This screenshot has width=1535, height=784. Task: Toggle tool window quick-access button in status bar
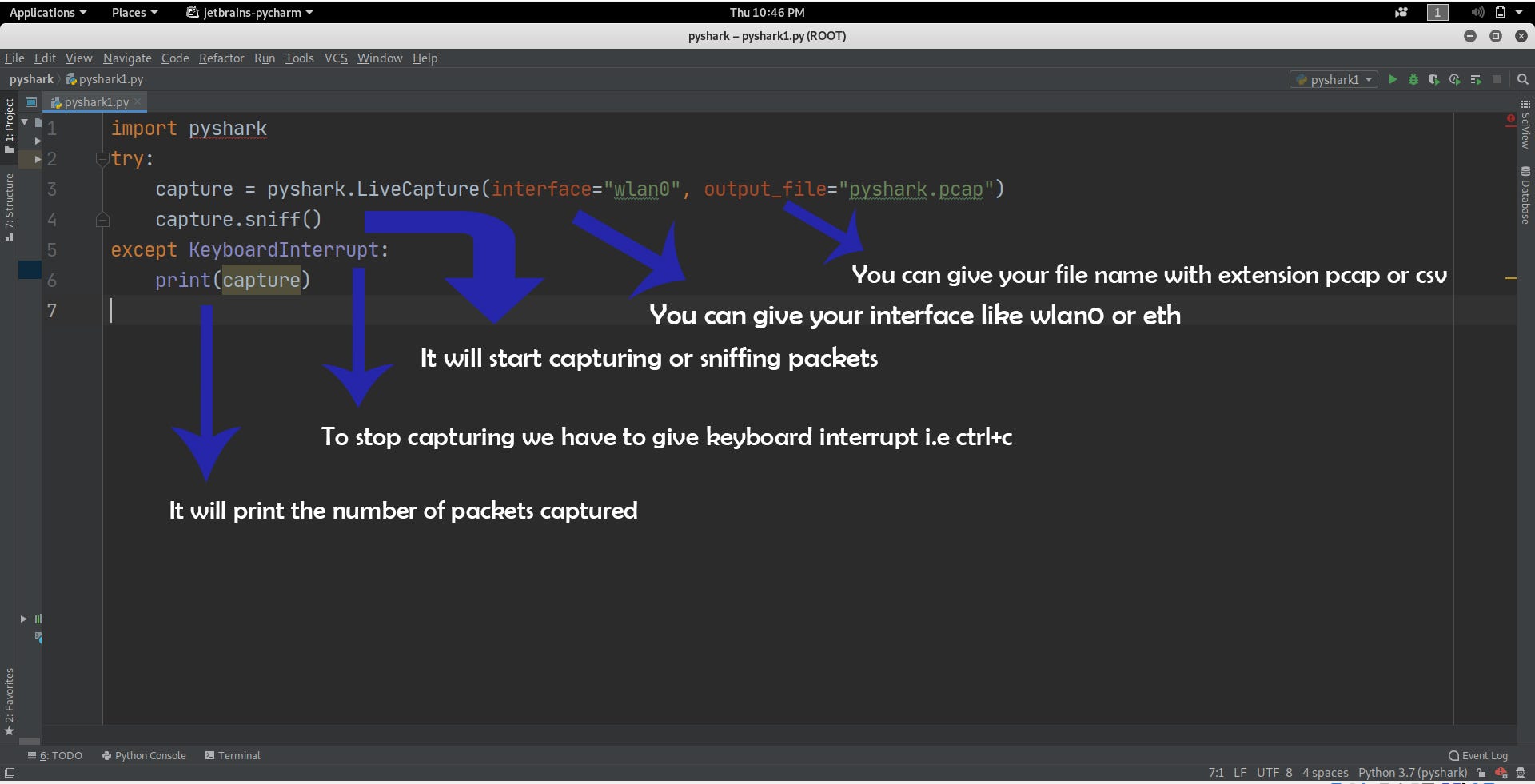[x=10, y=773]
